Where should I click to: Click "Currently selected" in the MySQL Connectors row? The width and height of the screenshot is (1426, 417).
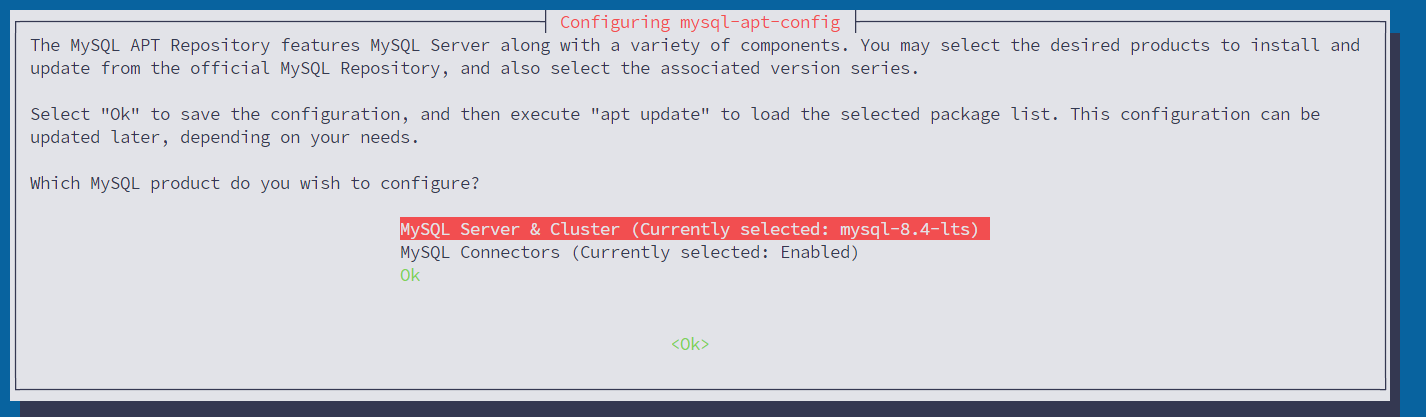point(670,252)
